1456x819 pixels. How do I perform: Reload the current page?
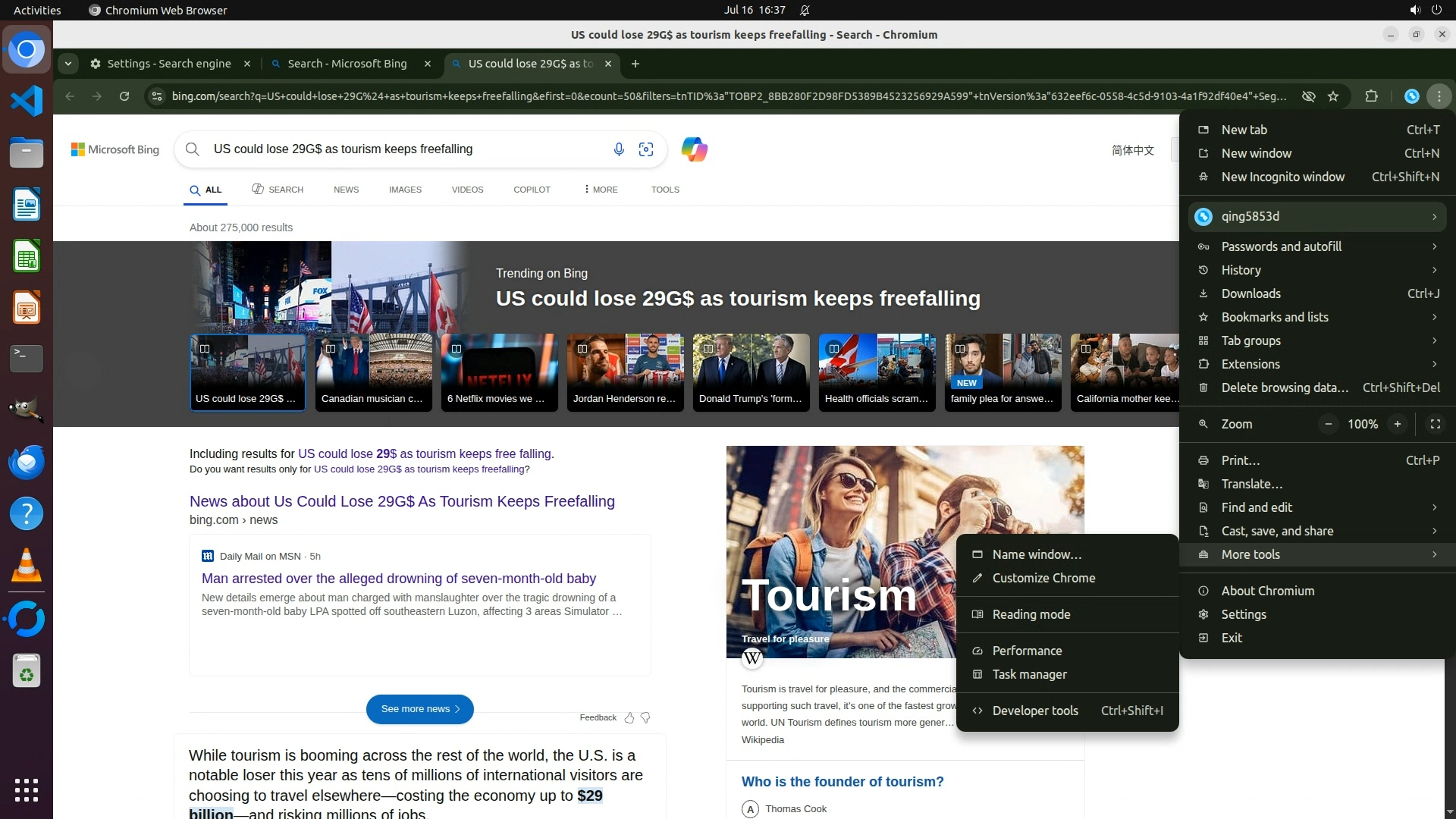pyautogui.click(x=124, y=96)
